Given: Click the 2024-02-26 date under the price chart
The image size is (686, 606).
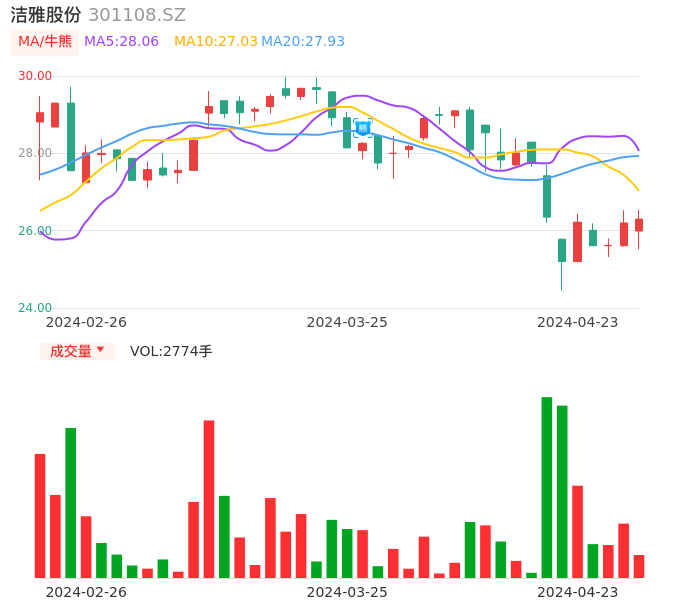Looking at the screenshot, I should [86, 322].
